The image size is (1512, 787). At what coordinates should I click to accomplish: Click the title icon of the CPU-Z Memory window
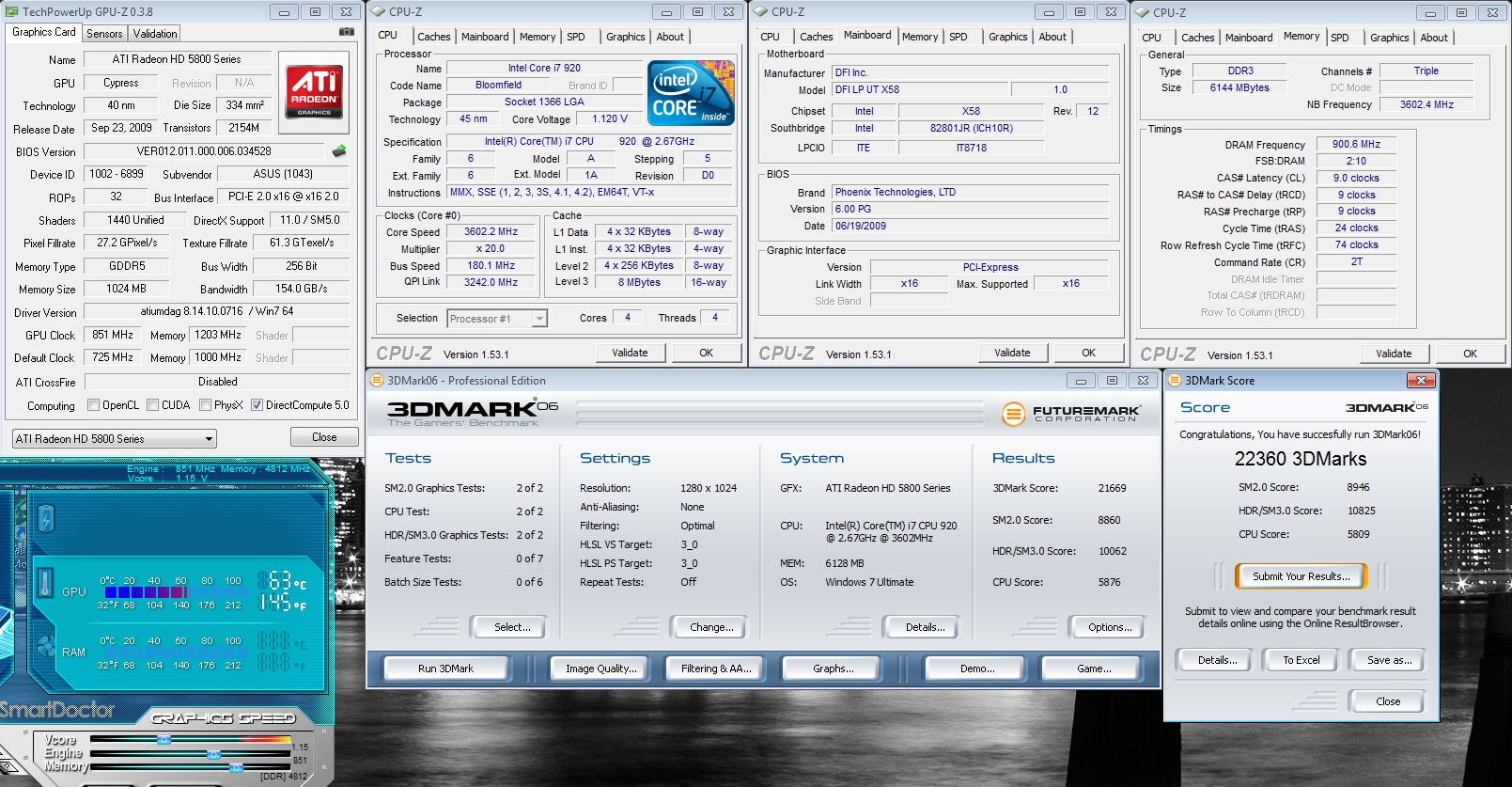click(1143, 12)
